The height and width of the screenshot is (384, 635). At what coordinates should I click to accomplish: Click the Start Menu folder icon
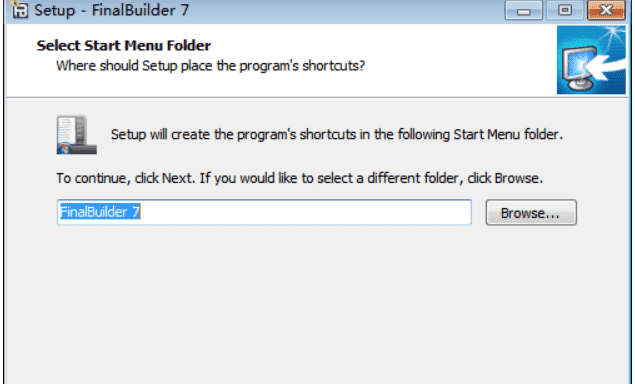pyautogui.click(x=77, y=134)
